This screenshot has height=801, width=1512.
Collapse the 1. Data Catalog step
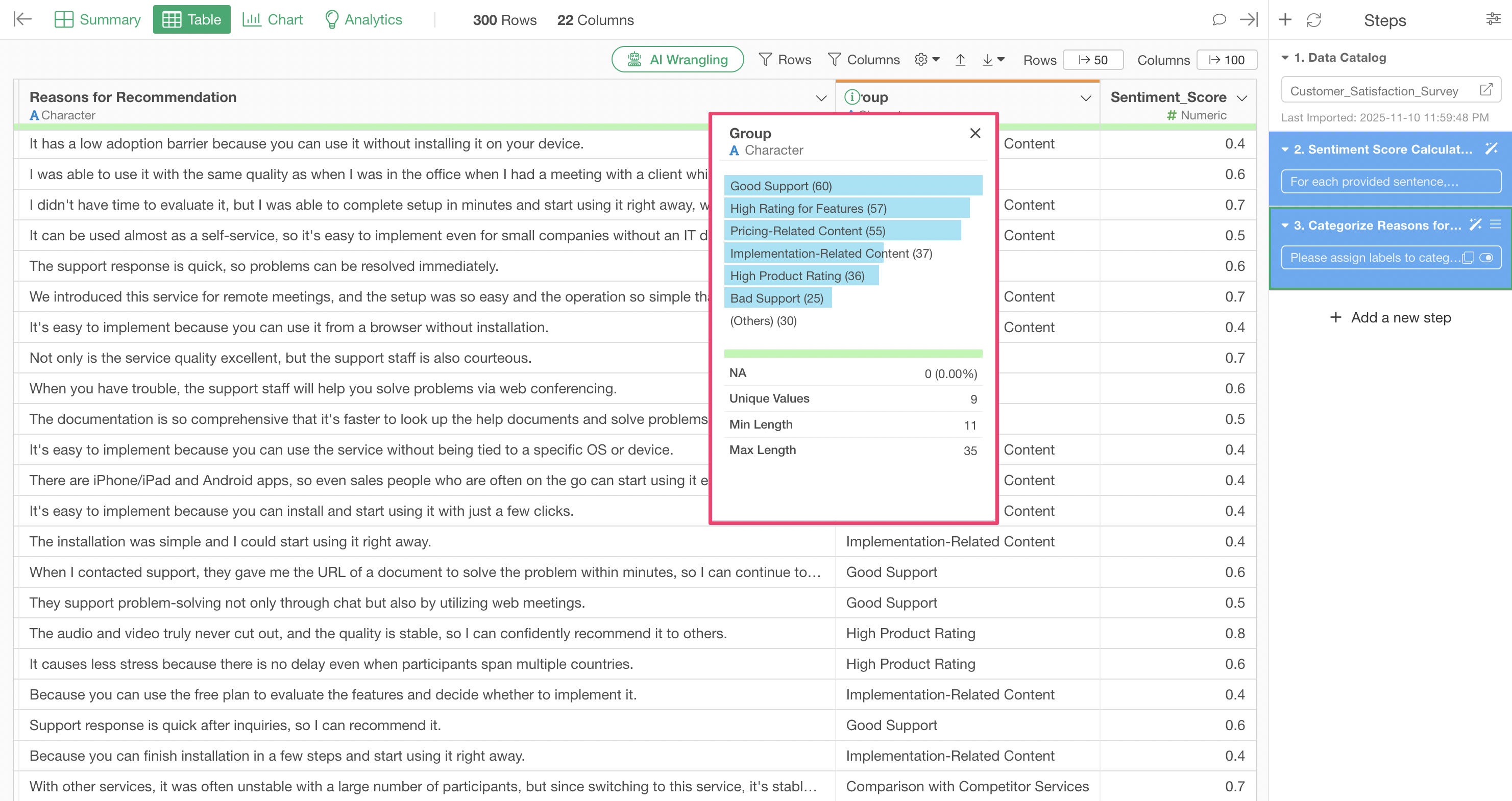tap(1285, 58)
